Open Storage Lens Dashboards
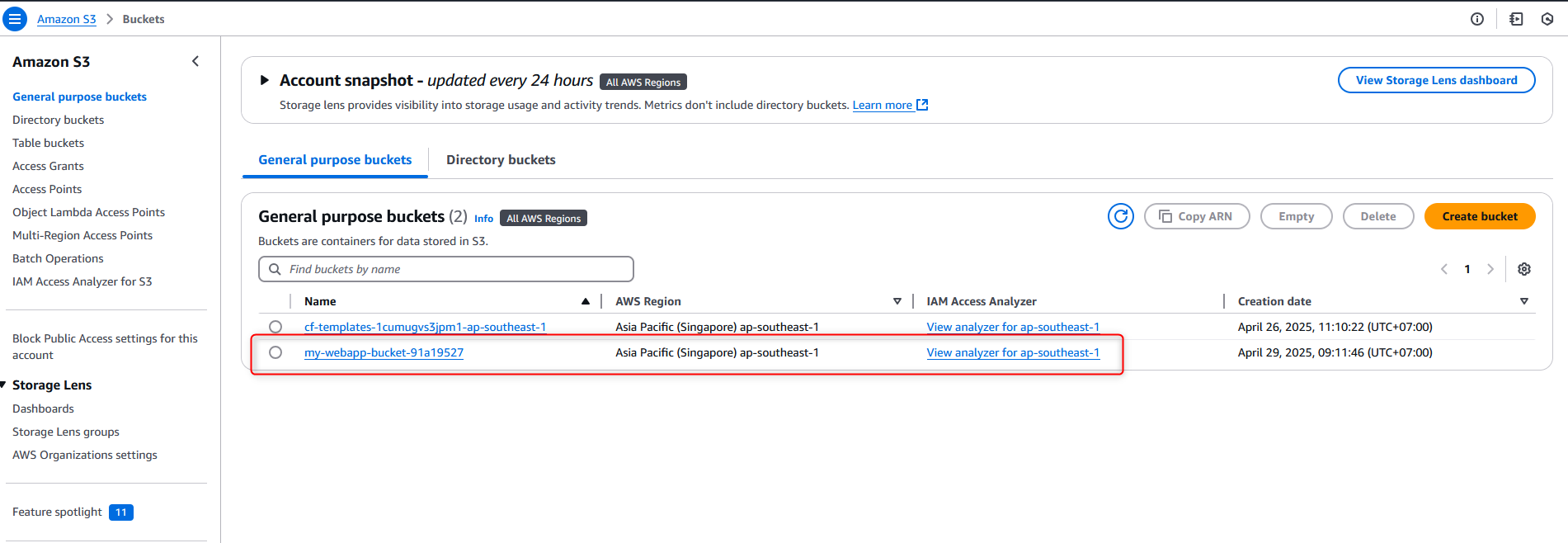Screen dimensions: 1568x543 click(43, 408)
